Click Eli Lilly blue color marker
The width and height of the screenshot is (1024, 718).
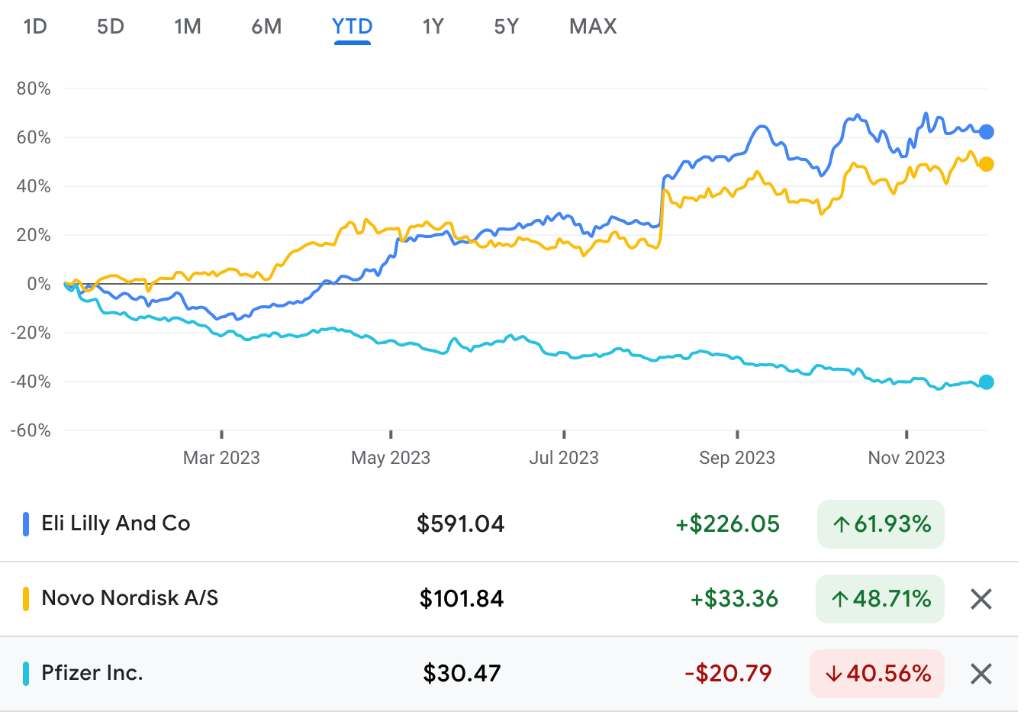[x=26, y=524]
